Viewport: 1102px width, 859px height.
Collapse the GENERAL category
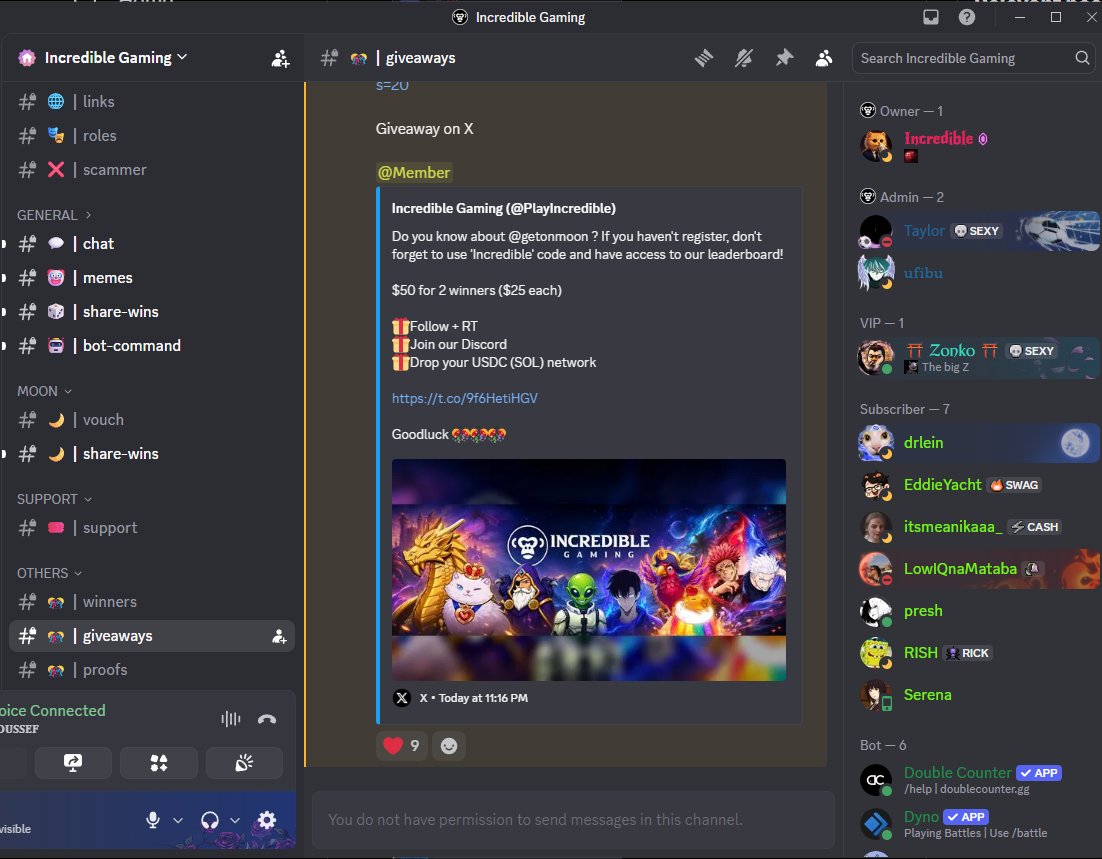[x=53, y=215]
